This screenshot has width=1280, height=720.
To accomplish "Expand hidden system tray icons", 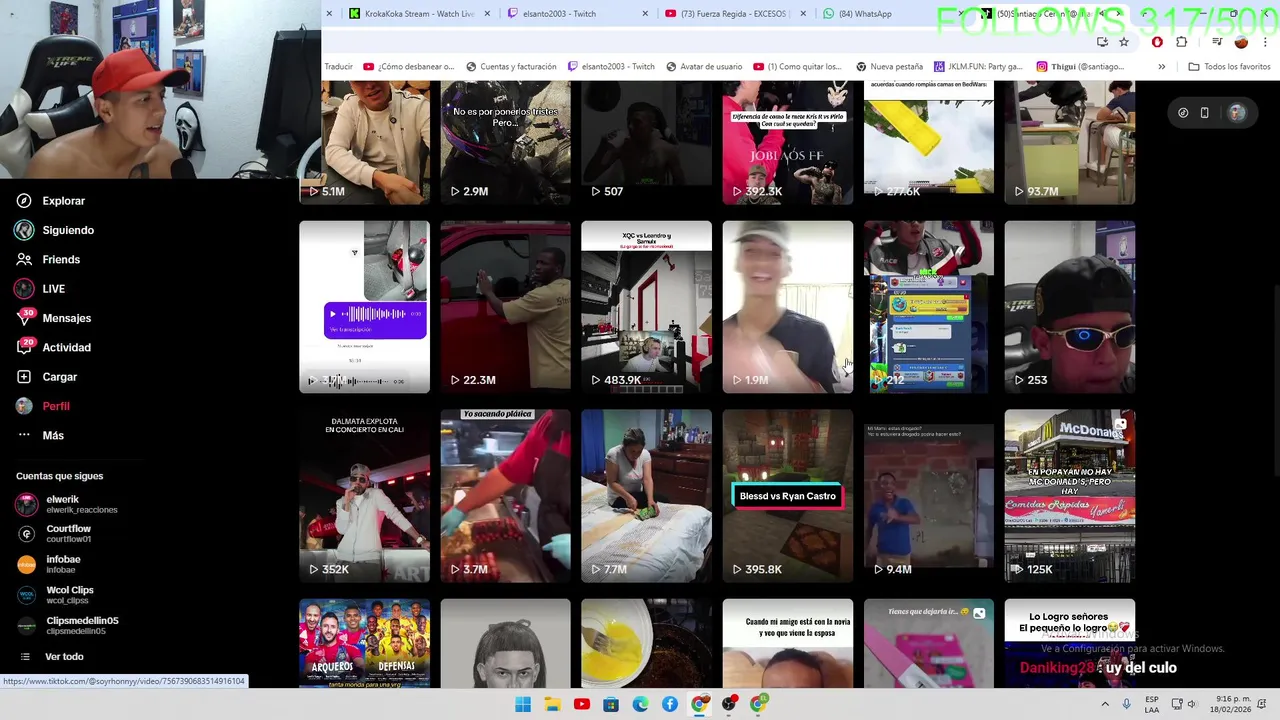I will pos(1105,704).
